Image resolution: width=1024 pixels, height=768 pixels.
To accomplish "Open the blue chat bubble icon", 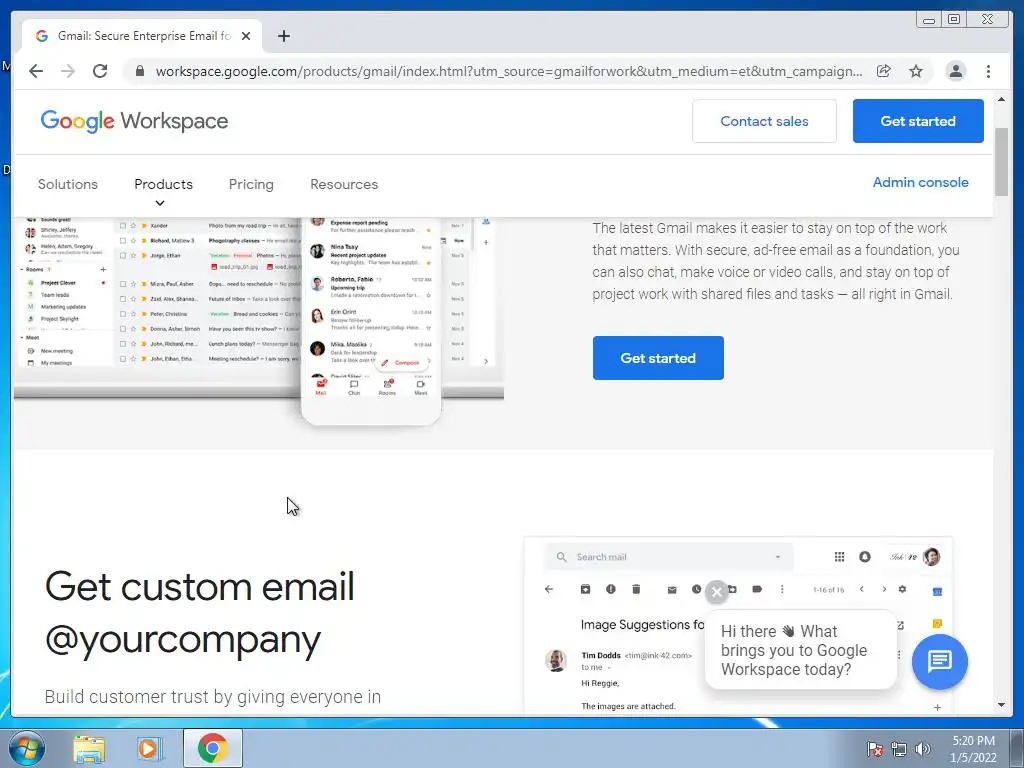I will click(940, 662).
